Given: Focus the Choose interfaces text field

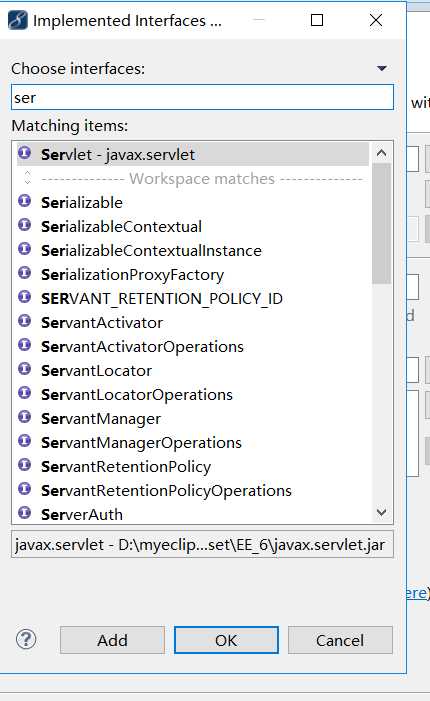Looking at the screenshot, I should pyautogui.click(x=202, y=97).
